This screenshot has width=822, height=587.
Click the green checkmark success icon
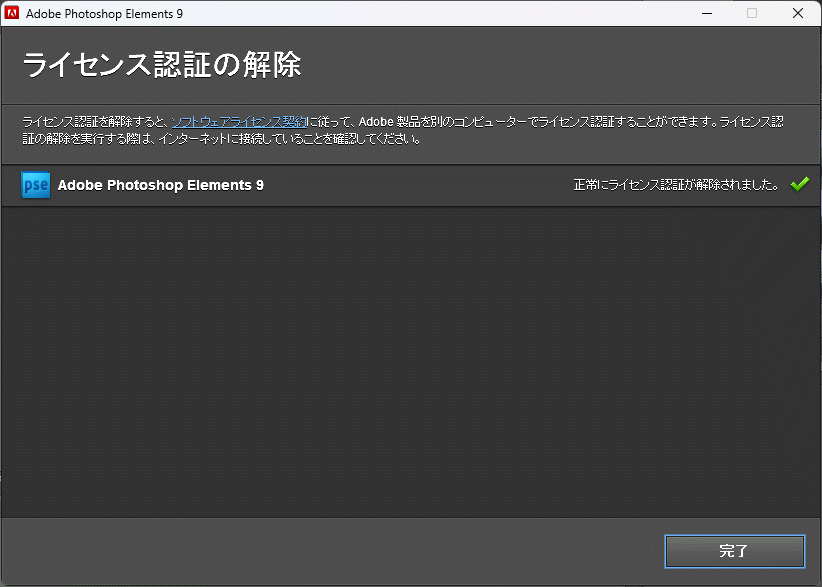coord(798,184)
